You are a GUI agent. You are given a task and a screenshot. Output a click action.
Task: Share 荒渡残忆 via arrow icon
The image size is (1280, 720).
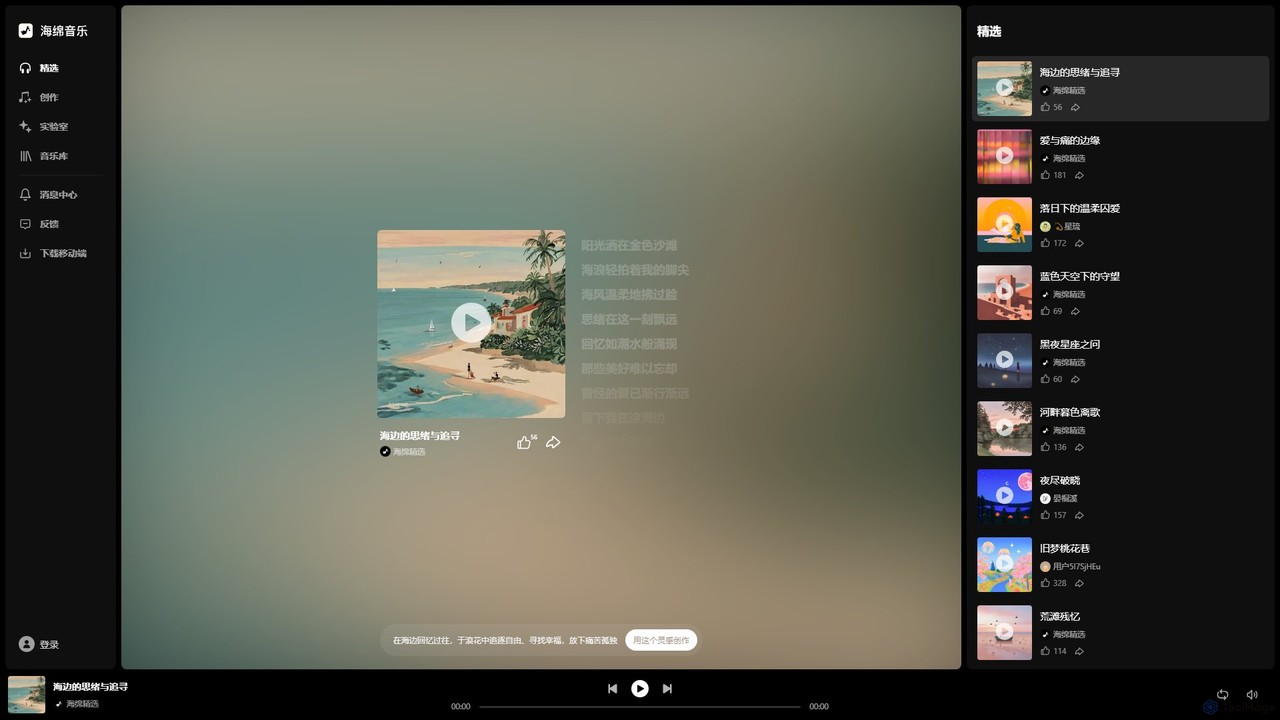(x=1079, y=651)
